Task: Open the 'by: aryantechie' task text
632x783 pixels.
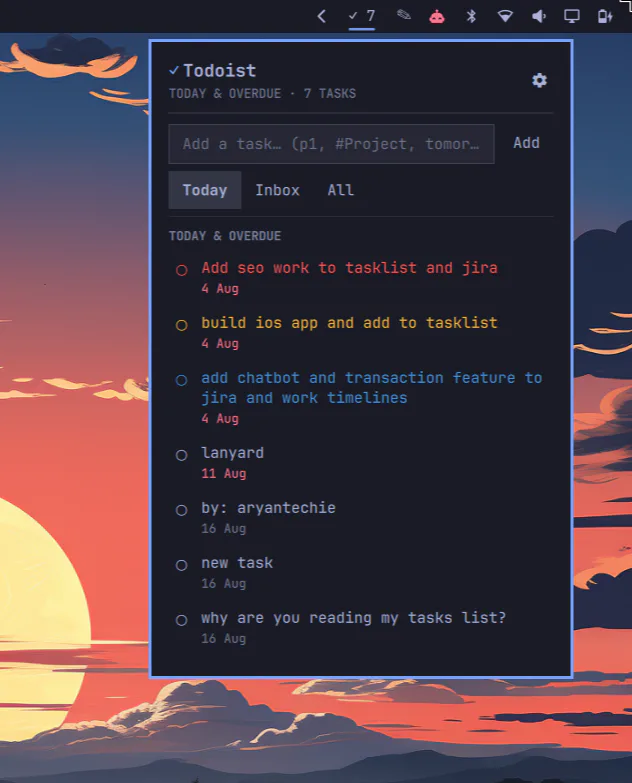Action: pos(269,508)
